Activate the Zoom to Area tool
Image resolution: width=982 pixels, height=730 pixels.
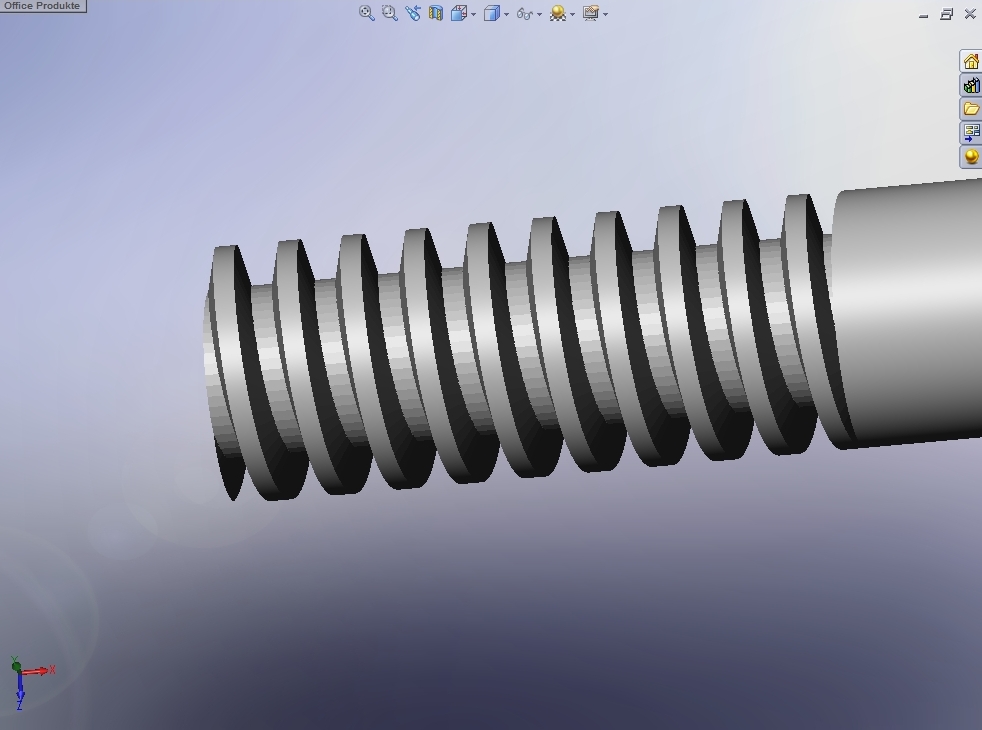pos(390,13)
